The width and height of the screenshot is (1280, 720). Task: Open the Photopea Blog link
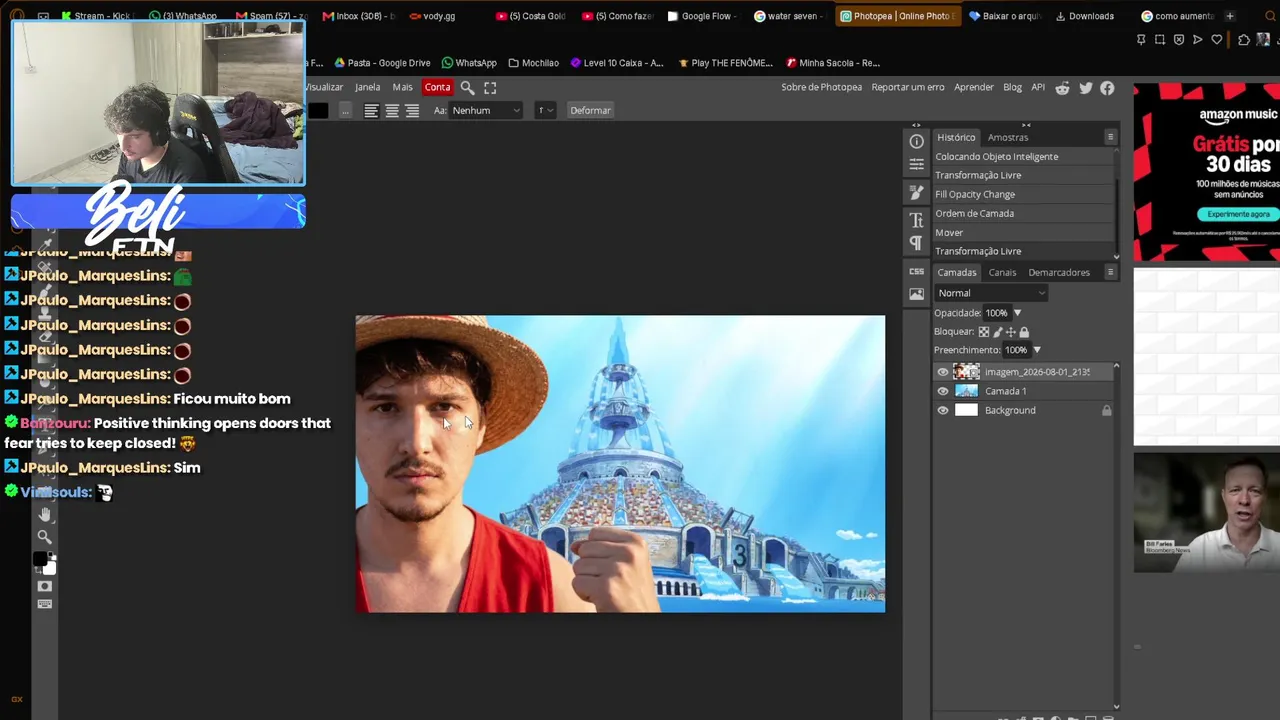pos(1012,88)
